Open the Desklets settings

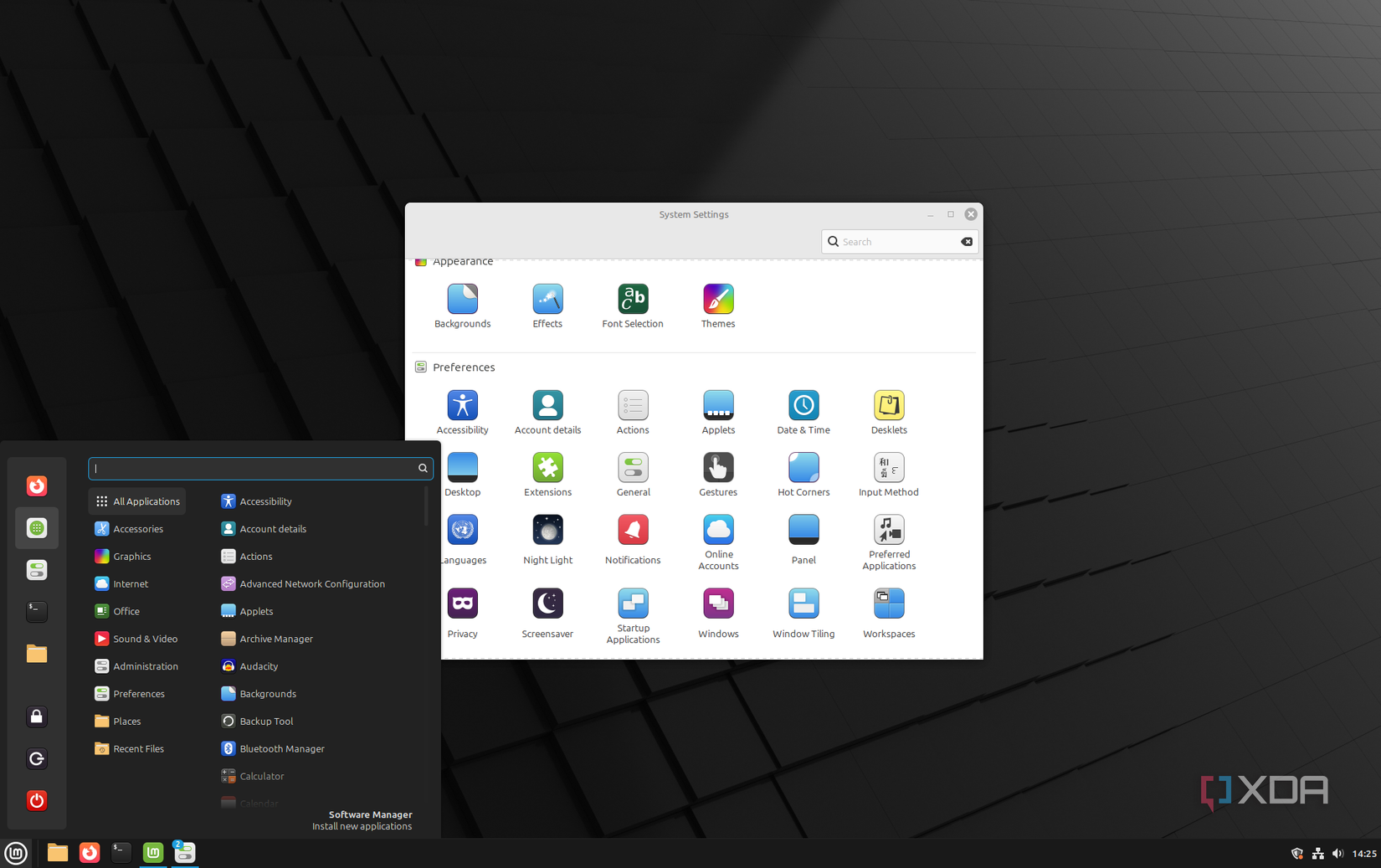[x=888, y=411]
